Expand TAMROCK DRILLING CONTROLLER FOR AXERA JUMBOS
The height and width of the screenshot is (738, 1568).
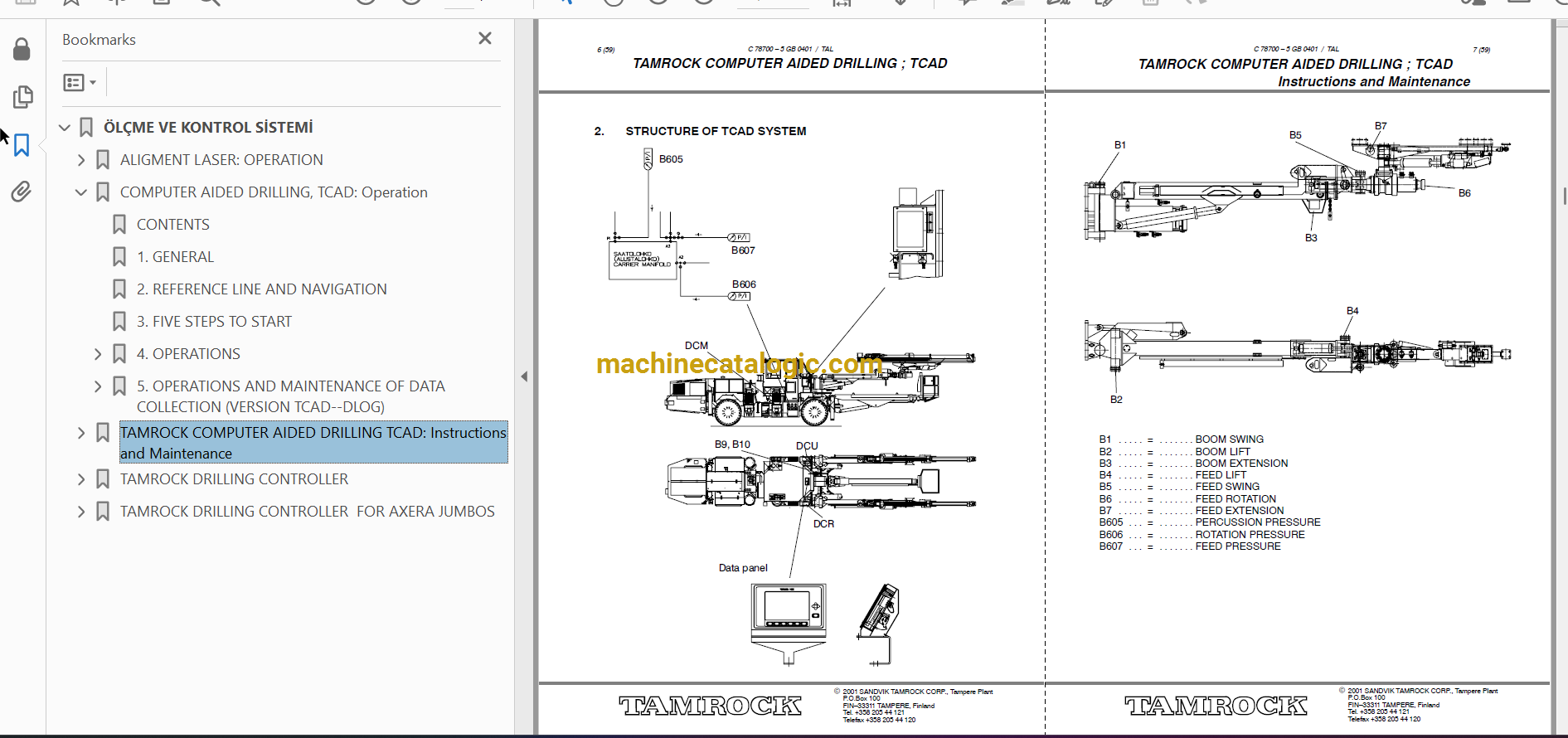[81, 512]
